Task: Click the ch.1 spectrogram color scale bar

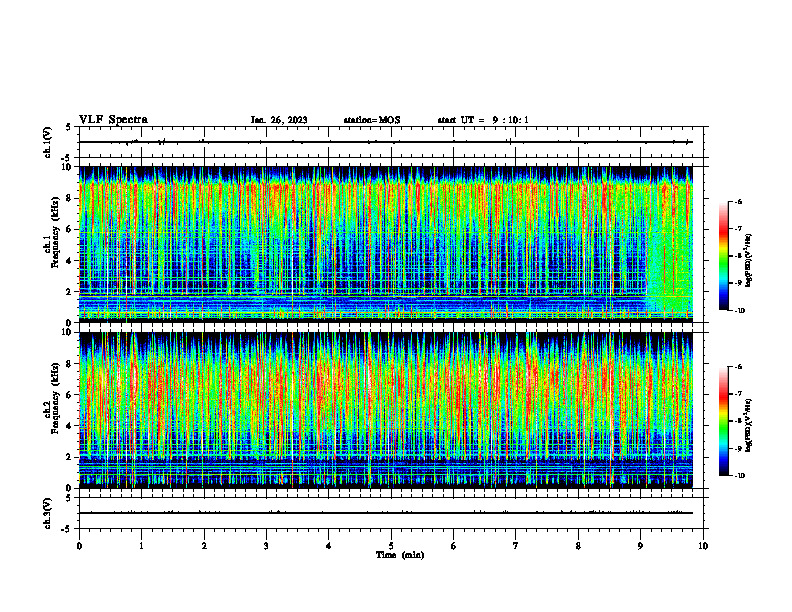Action: click(x=723, y=256)
